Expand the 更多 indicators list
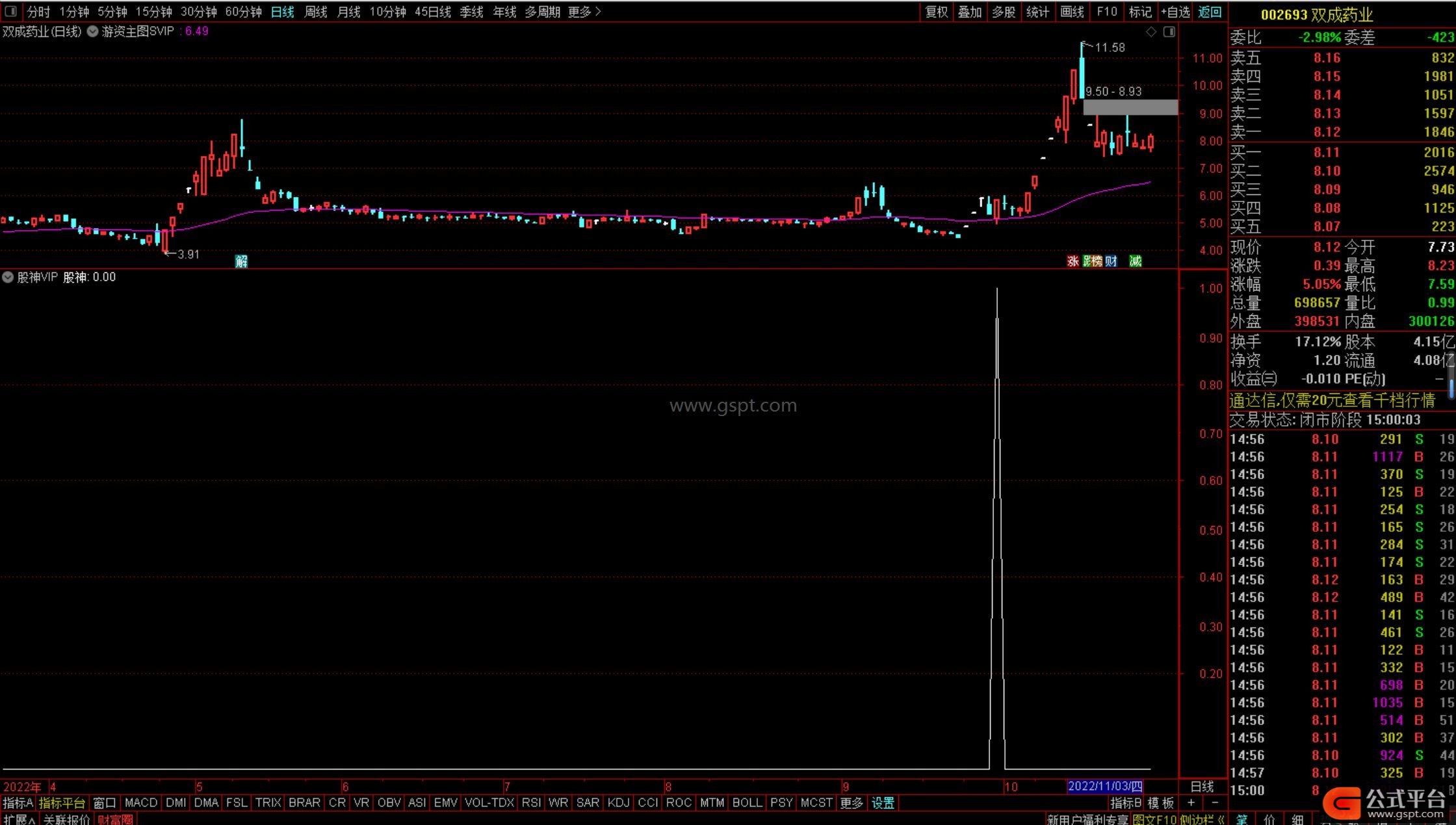 [x=851, y=803]
